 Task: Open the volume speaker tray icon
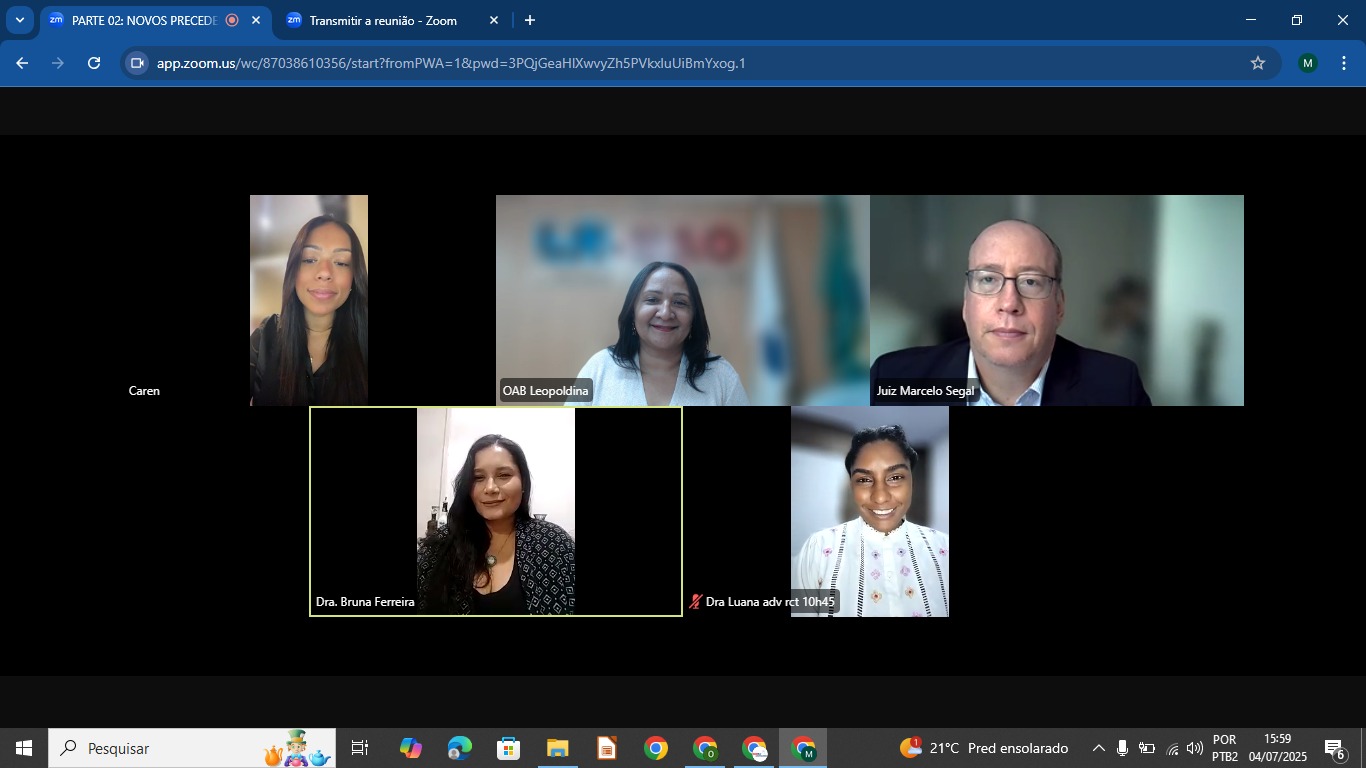click(1195, 748)
